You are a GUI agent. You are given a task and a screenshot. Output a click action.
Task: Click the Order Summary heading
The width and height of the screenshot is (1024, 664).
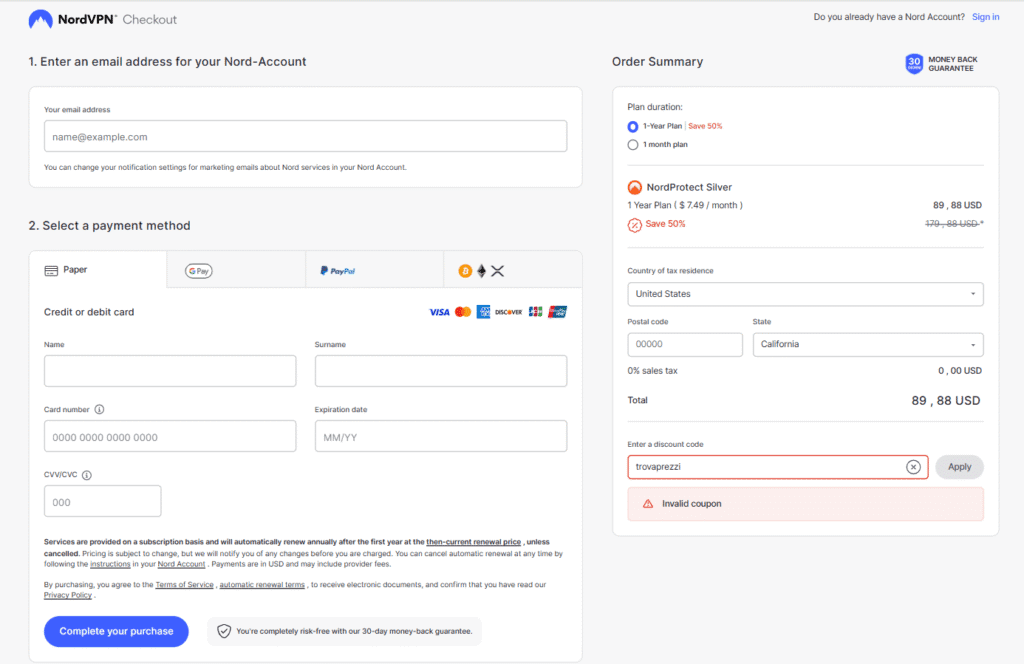point(657,62)
